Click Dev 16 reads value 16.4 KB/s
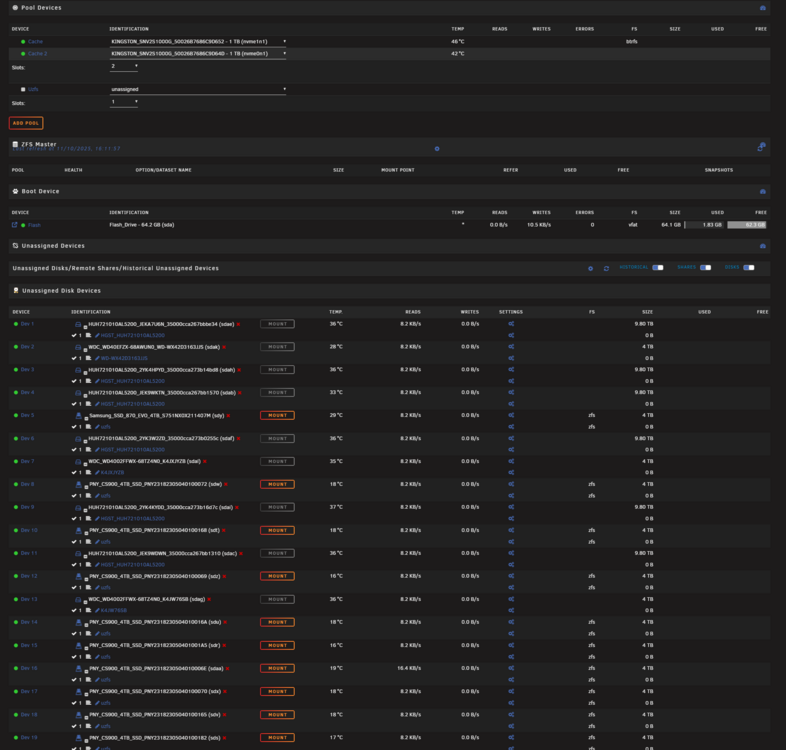This screenshot has height=750, width=786. [409, 668]
